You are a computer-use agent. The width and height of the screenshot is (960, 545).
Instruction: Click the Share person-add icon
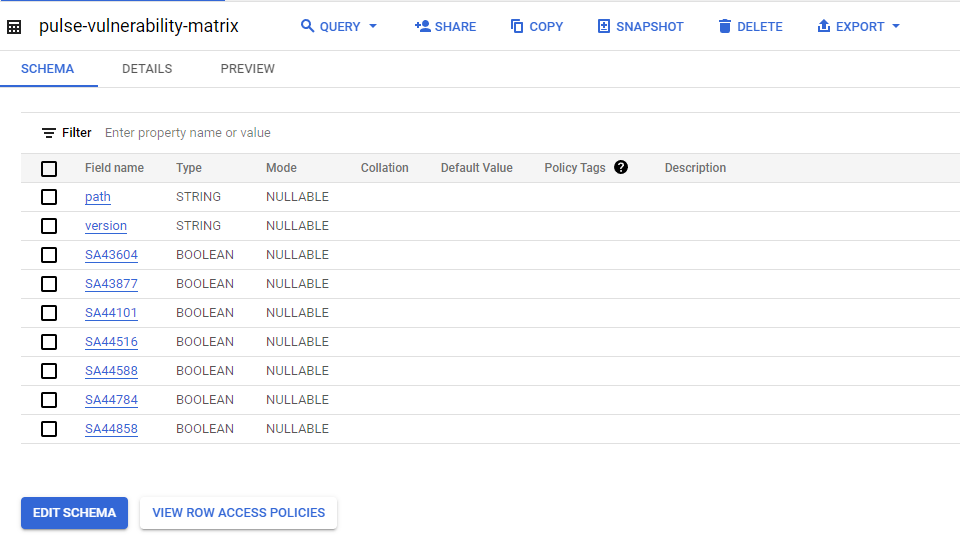422,26
